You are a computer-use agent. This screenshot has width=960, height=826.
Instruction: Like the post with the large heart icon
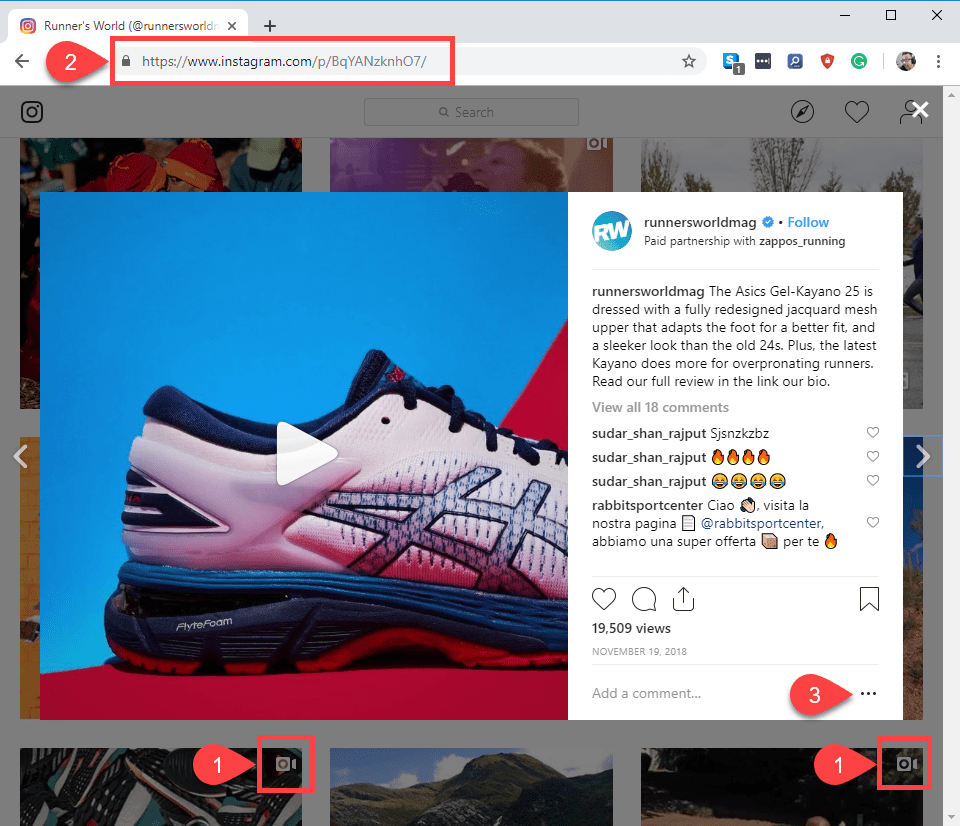point(604,598)
